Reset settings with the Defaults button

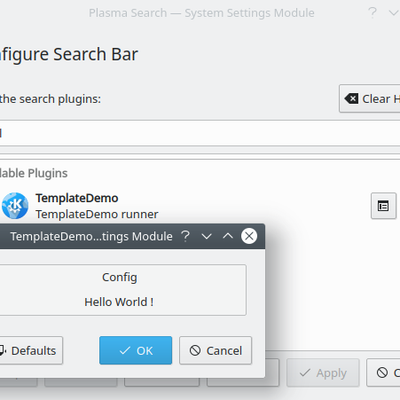31,350
